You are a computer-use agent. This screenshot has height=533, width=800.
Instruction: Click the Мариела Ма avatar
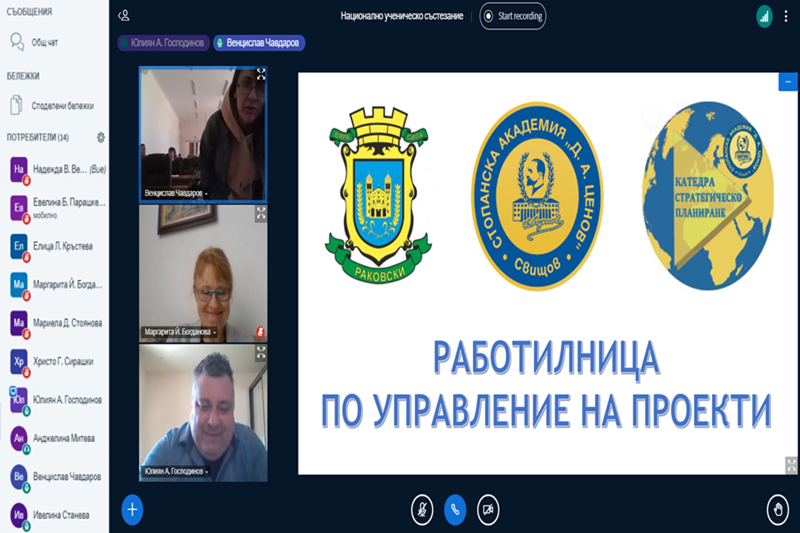(19, 323)
